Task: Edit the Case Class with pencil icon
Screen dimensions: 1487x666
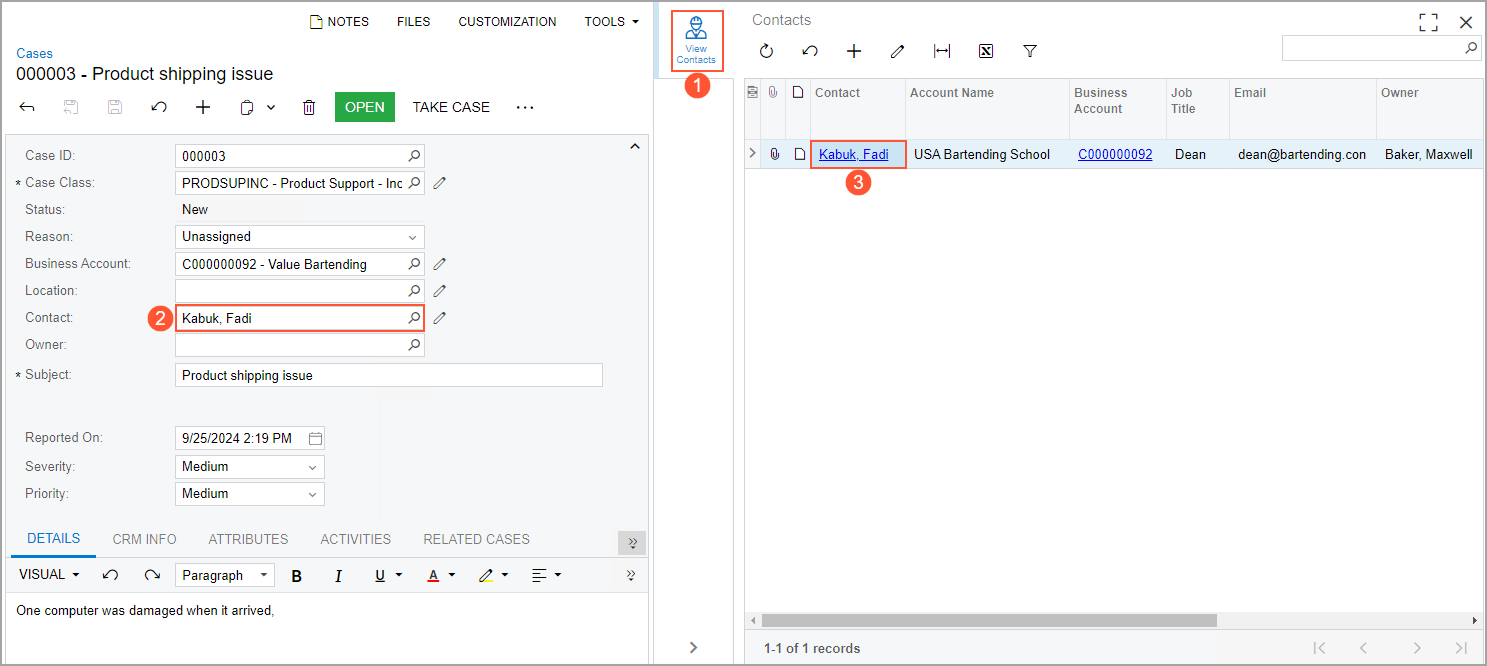Action: click(x=439, y=183)
